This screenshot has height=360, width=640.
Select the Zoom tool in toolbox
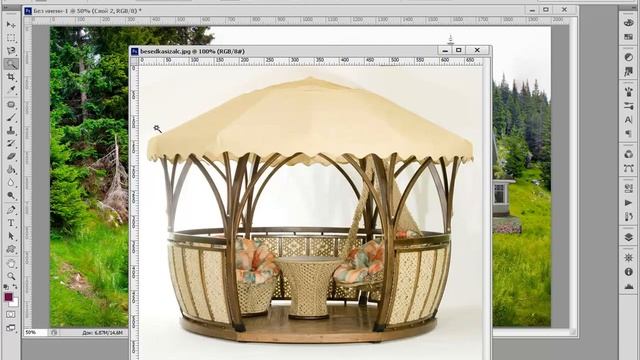(x=11, y=277)
